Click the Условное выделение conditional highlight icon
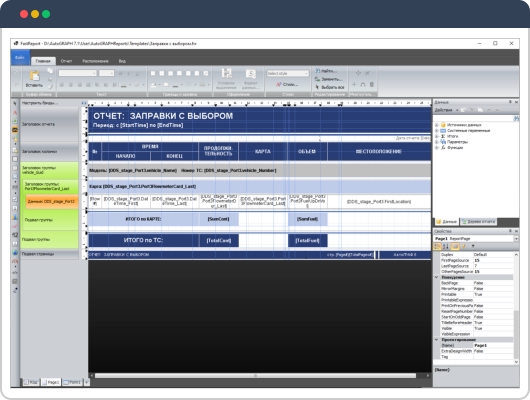This screenshot has height=400, width=530. [226, 74]
